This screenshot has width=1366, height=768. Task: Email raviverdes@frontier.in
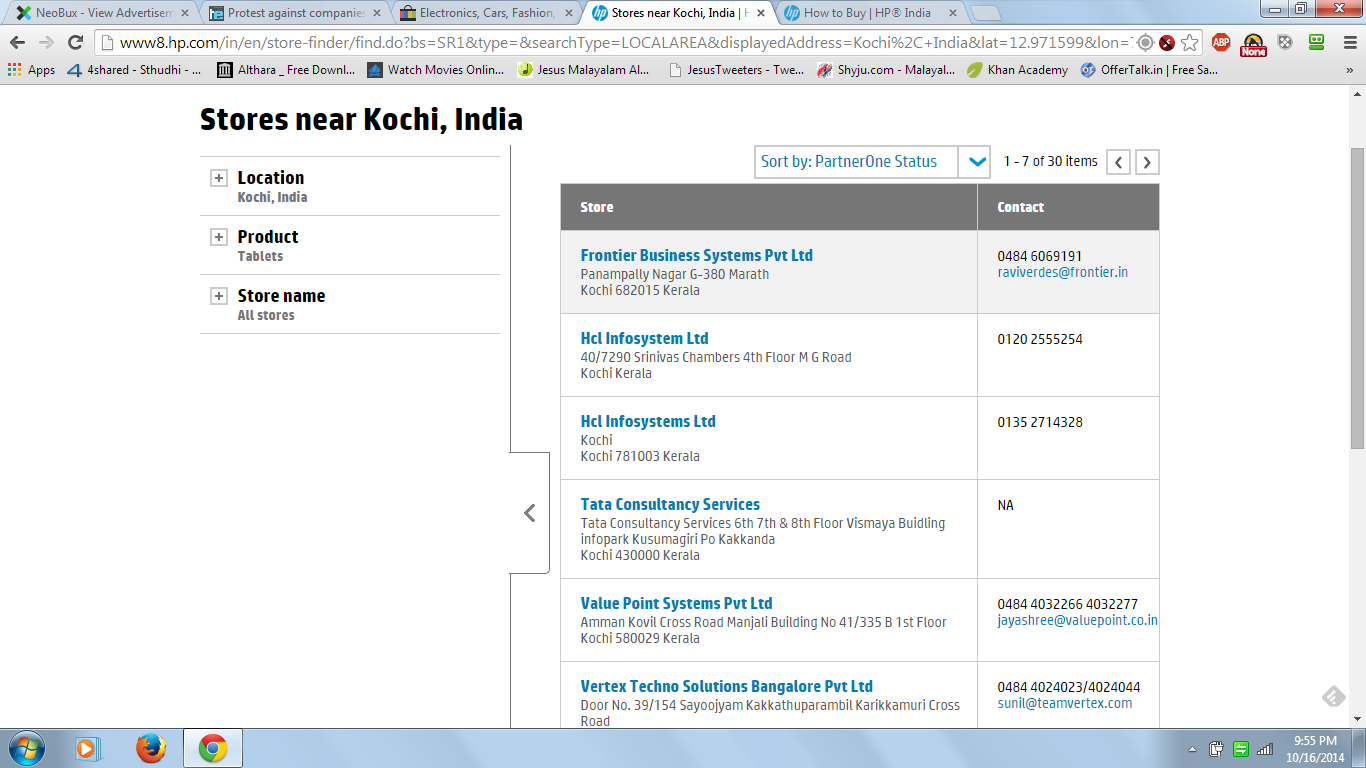(1062, 272)
